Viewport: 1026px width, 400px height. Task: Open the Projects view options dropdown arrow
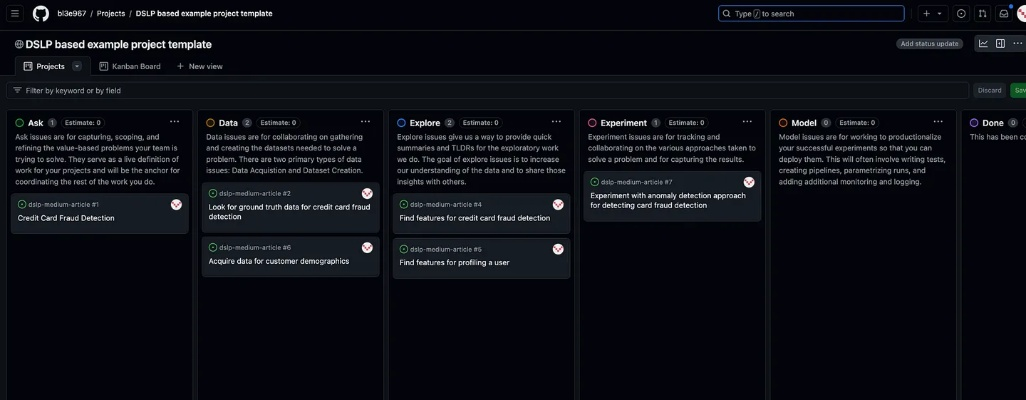click(77, 66)
